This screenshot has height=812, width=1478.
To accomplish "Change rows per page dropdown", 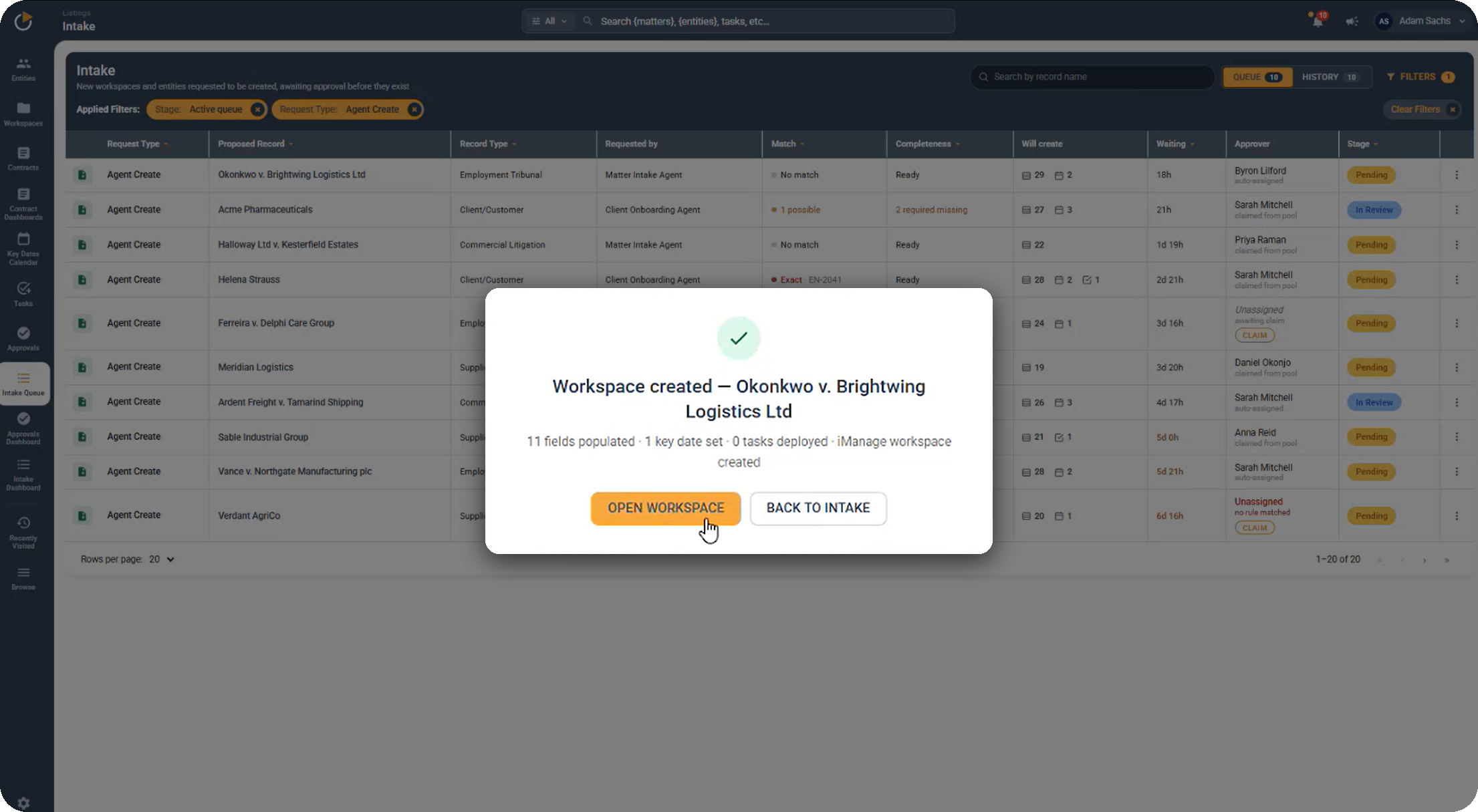I will tap(162, 559).
